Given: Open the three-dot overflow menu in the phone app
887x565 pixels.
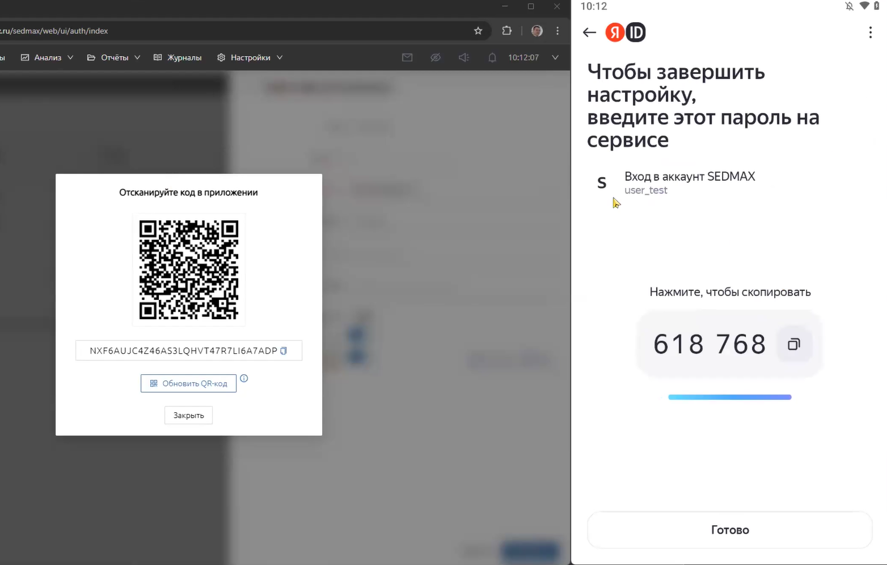Looking at the screenshot, I should point(870,32).
